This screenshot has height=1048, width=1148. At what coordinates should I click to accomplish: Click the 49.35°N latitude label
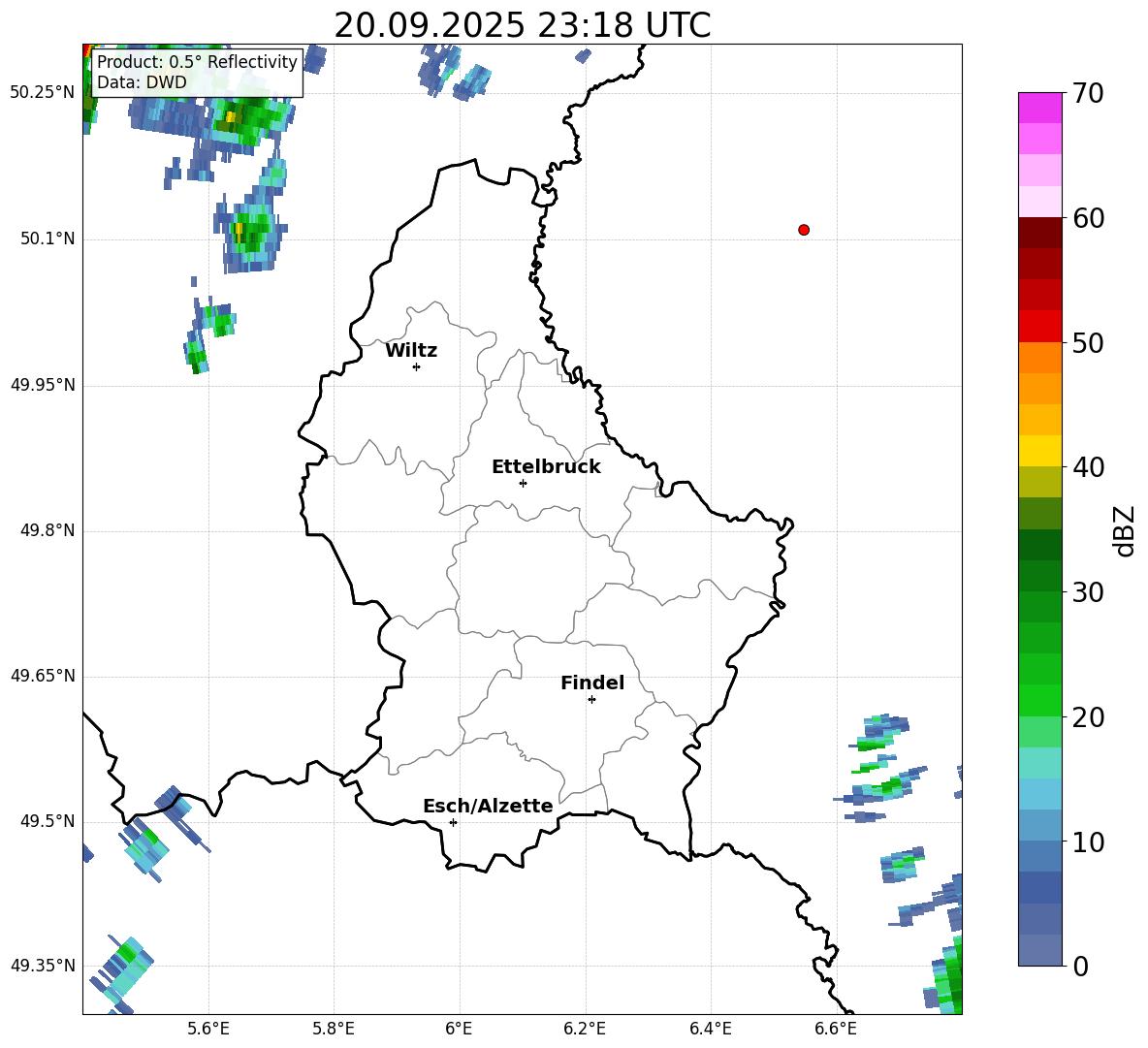point(43,966)
